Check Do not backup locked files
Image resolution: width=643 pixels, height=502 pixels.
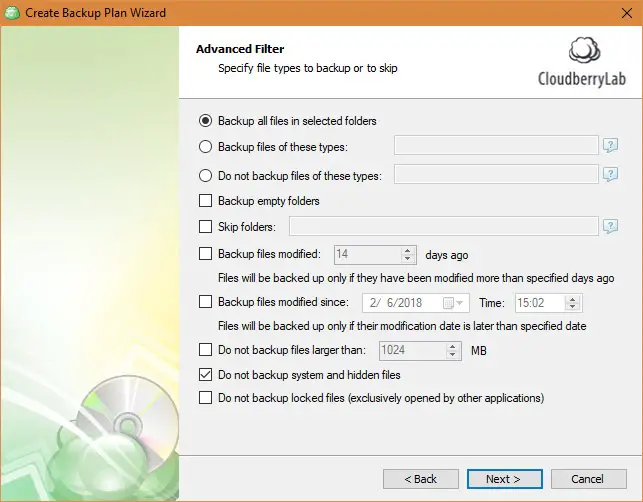pos(205,397)
